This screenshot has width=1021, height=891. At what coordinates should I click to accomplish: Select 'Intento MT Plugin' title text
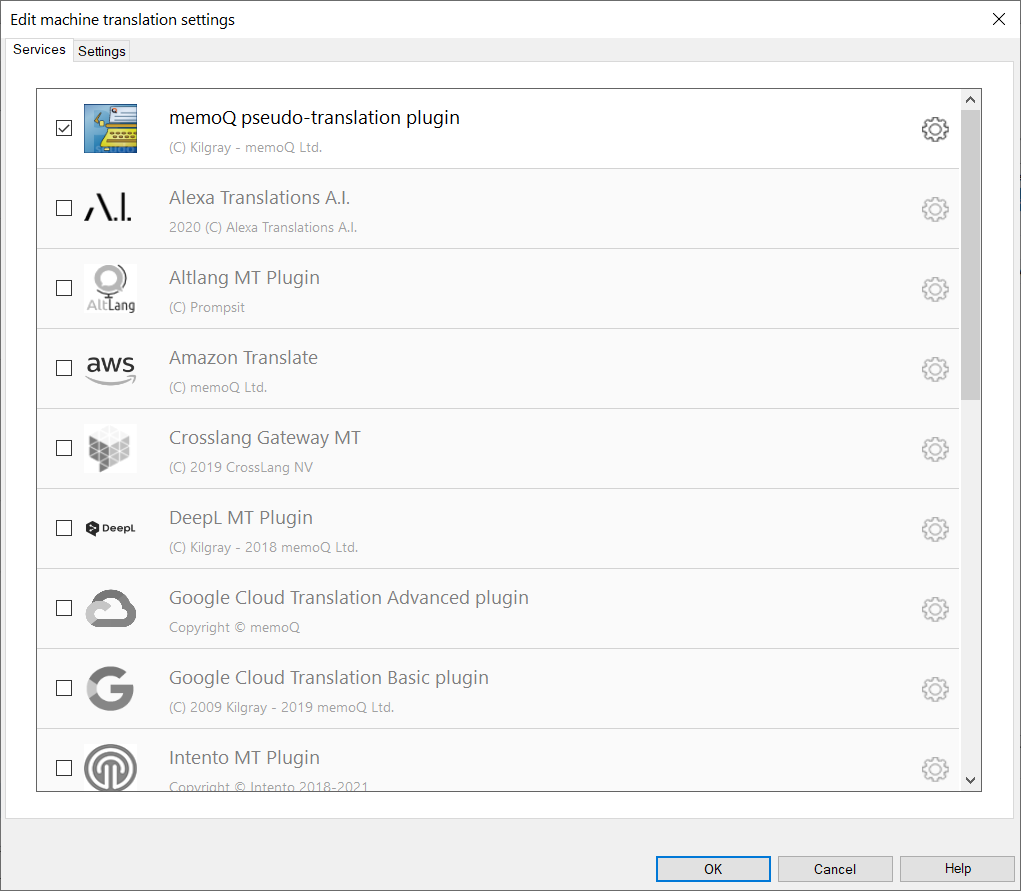244,758
